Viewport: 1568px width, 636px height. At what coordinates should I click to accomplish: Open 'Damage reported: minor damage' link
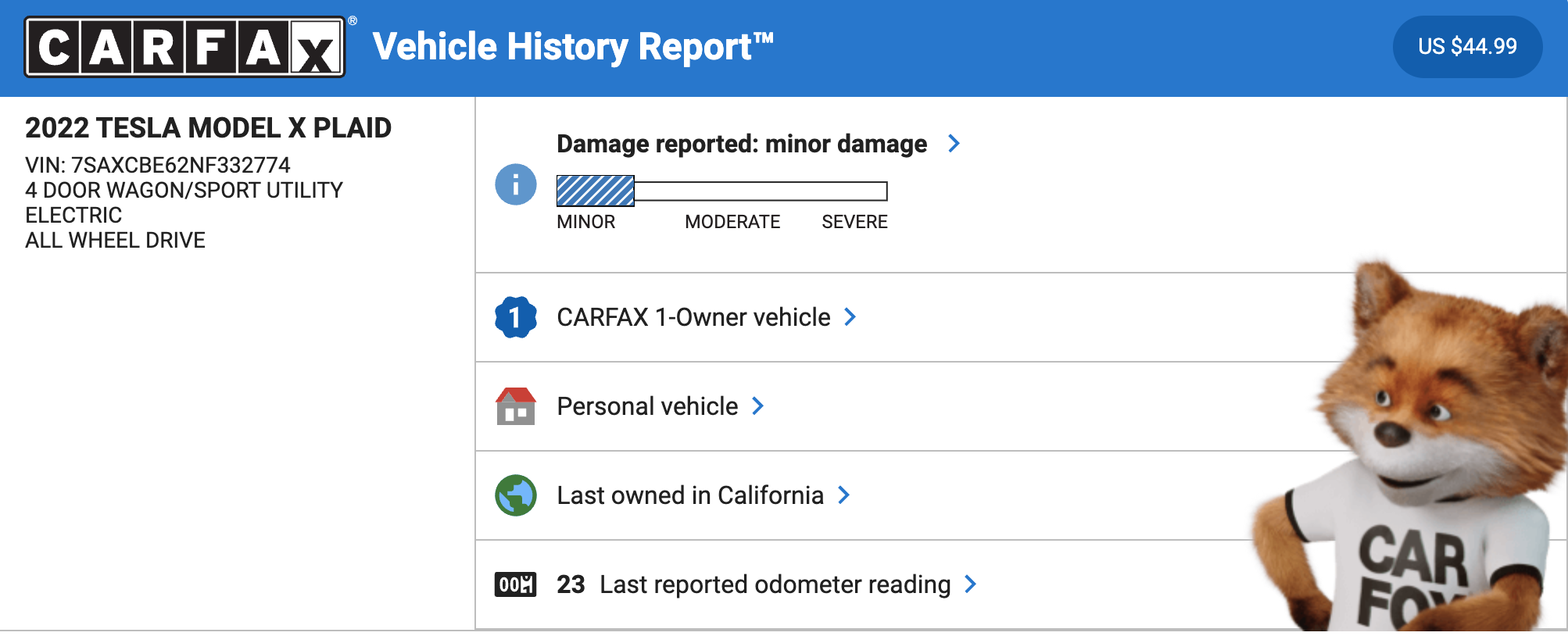(741, 144)
